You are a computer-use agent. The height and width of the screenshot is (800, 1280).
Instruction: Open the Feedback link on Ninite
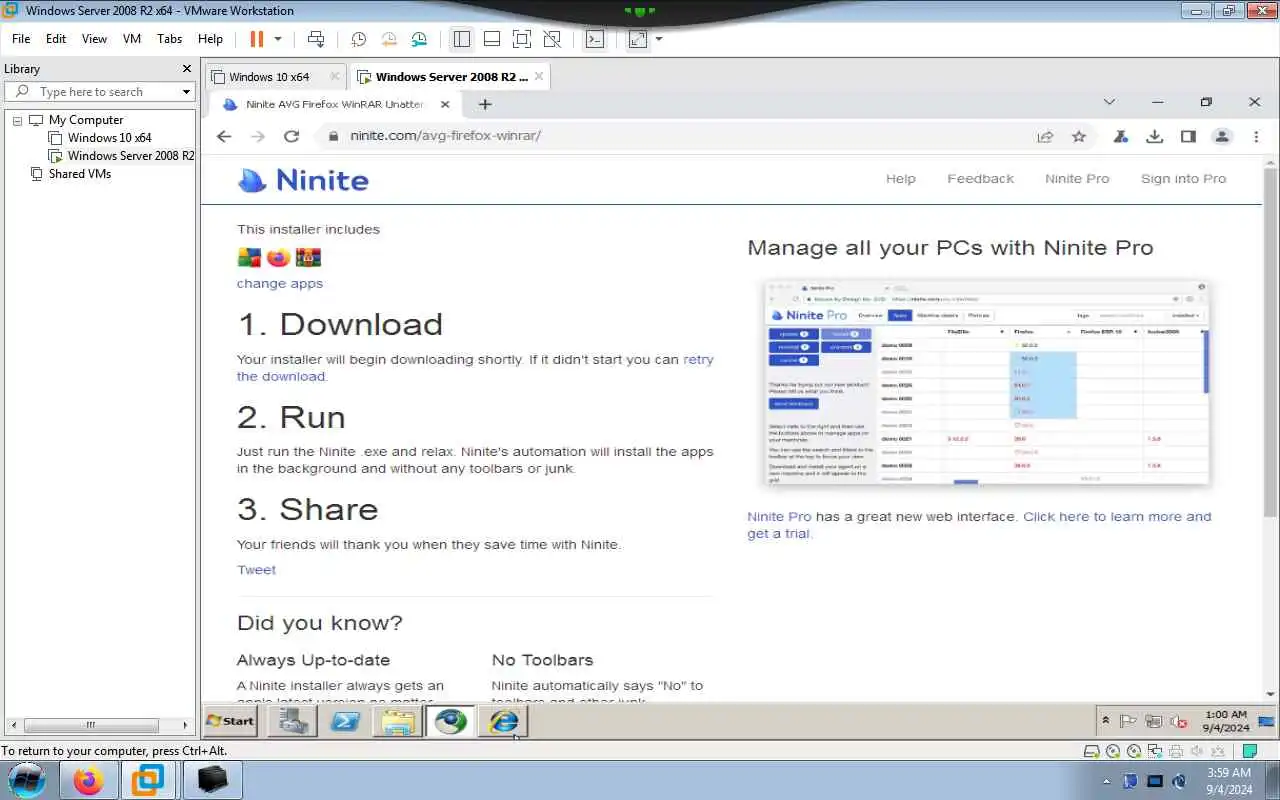coord(980,179)
